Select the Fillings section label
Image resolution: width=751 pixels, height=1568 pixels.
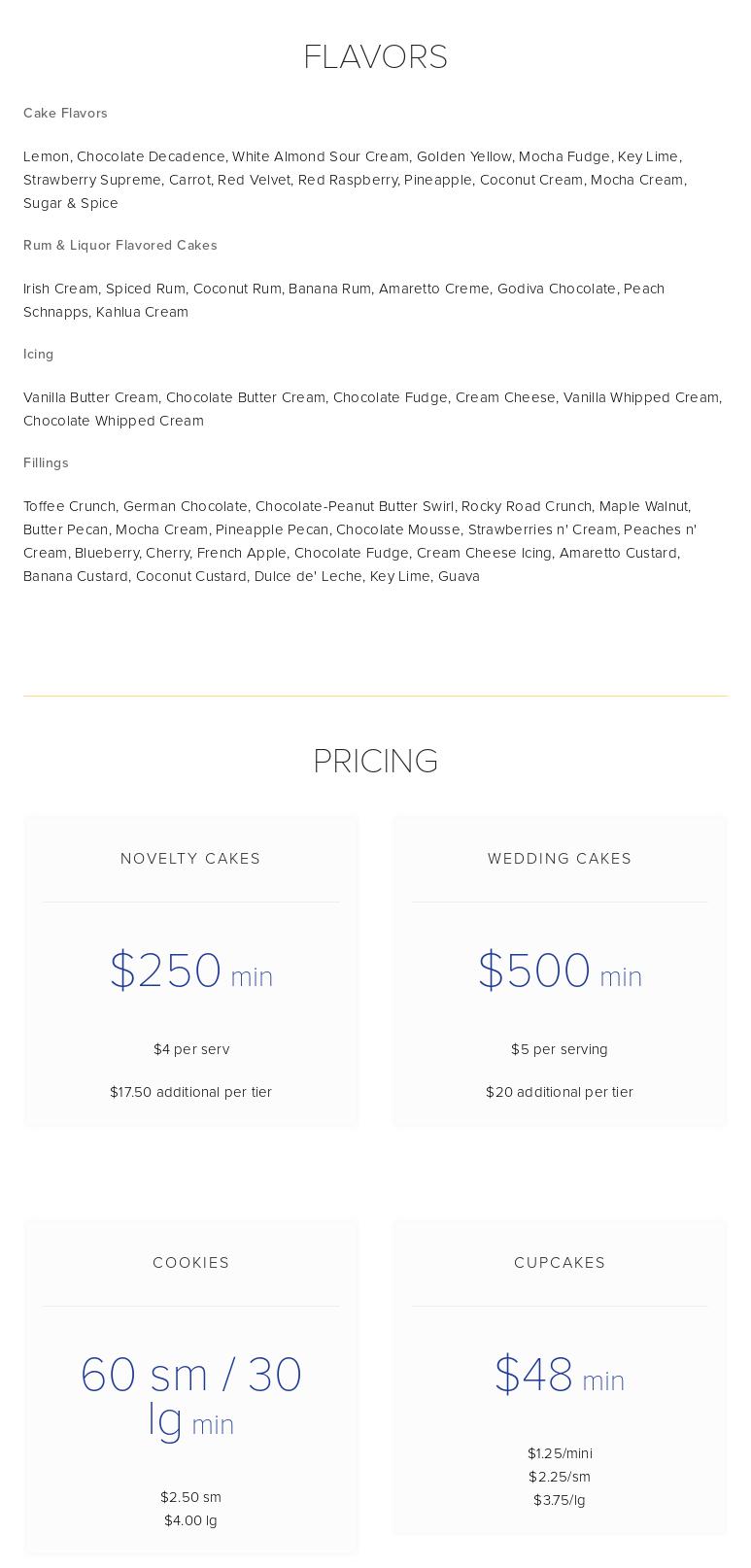pos(46,462)
